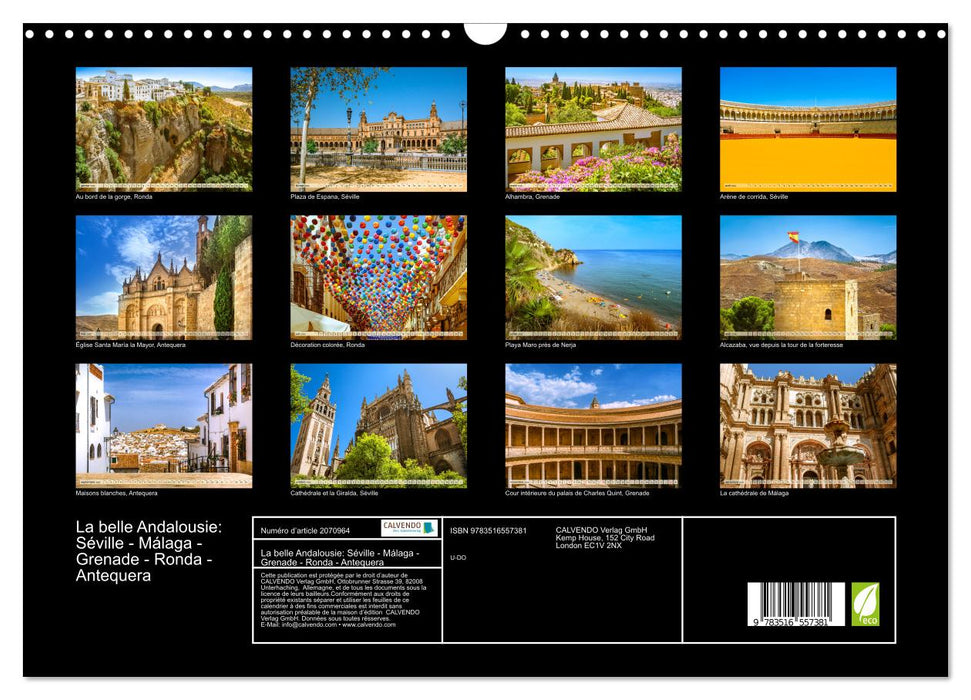Open the Playa Maro près de Nerja picture
This screenshot has height=700, width=971.
594,275
